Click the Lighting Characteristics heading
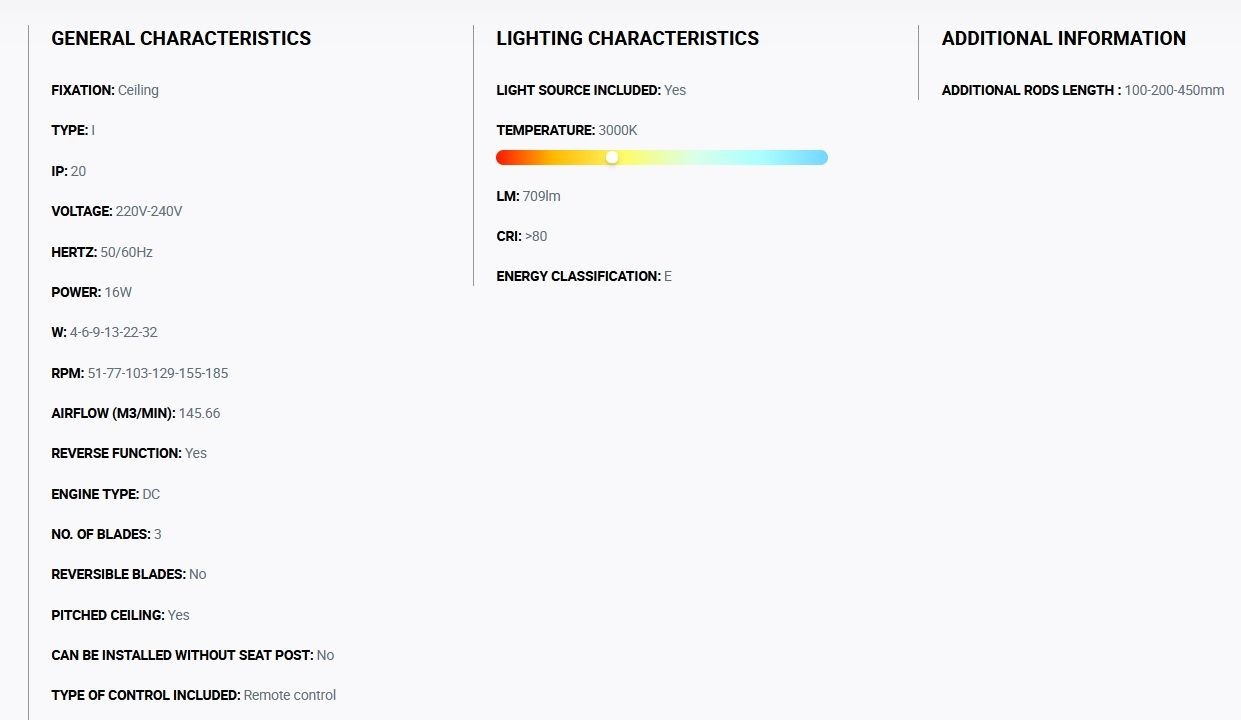 627,39
